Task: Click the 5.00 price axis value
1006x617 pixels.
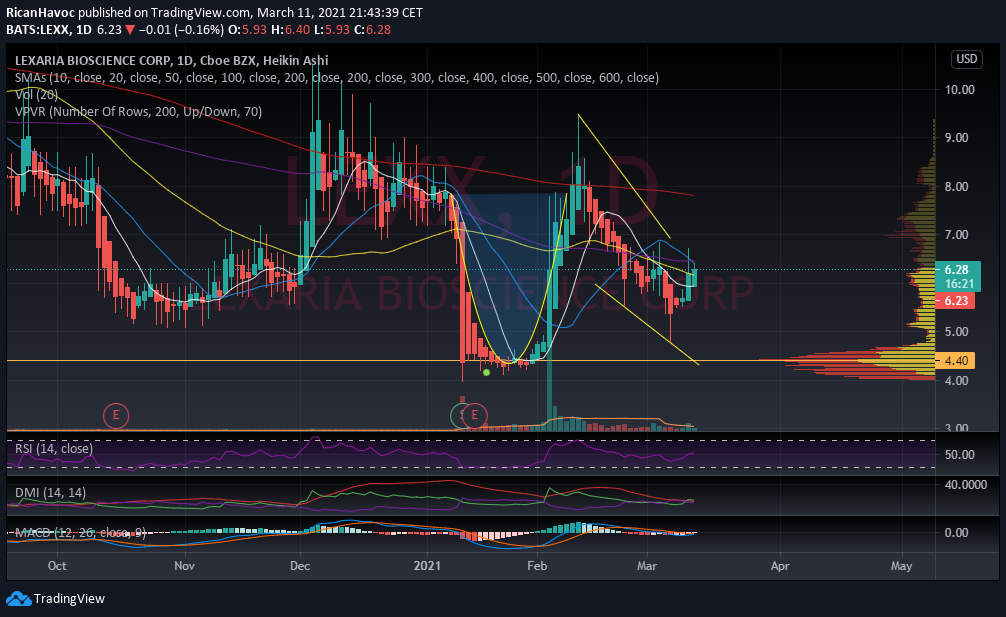Action: (x=957, y=332)
